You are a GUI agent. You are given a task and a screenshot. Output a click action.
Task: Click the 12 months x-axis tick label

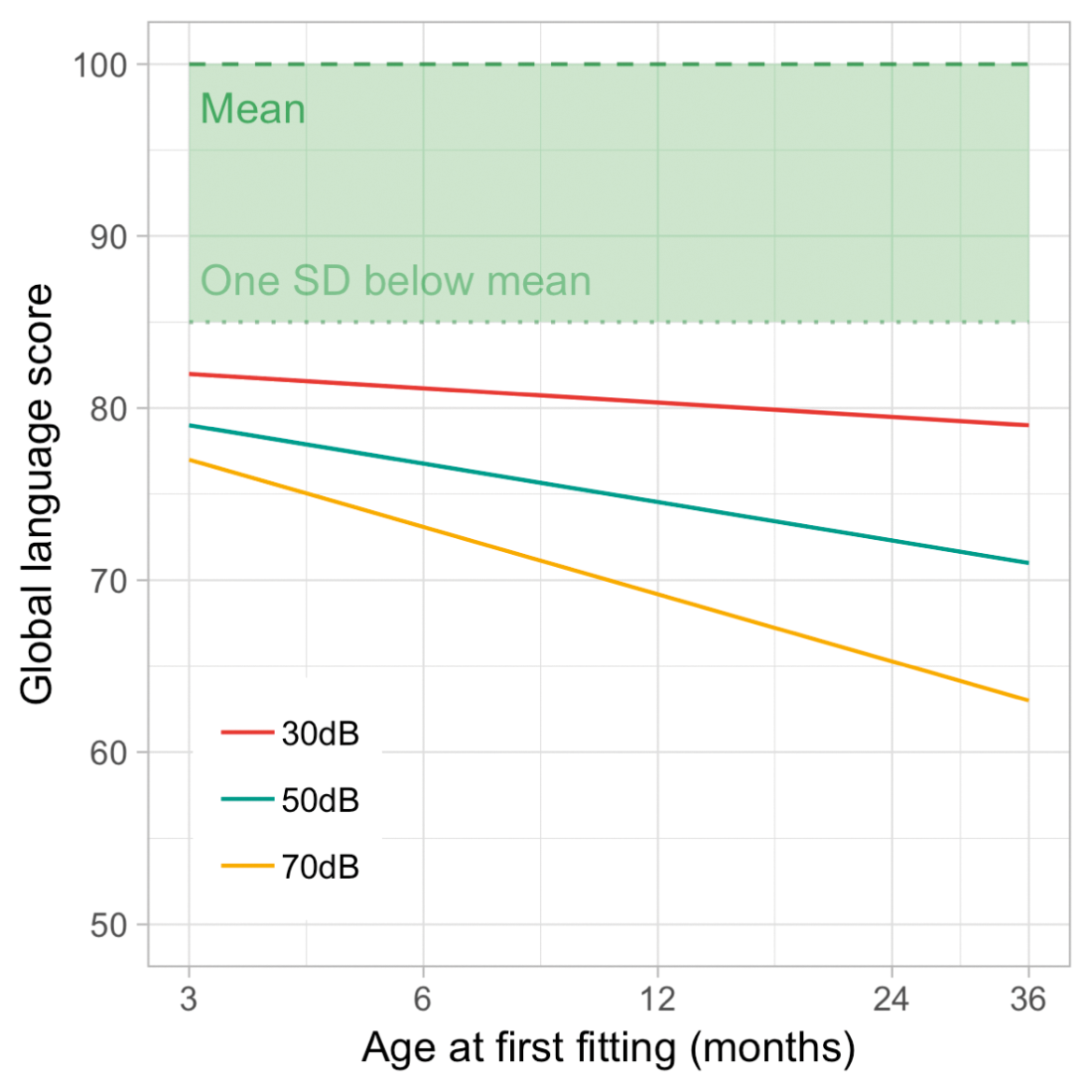coord(657,999)
